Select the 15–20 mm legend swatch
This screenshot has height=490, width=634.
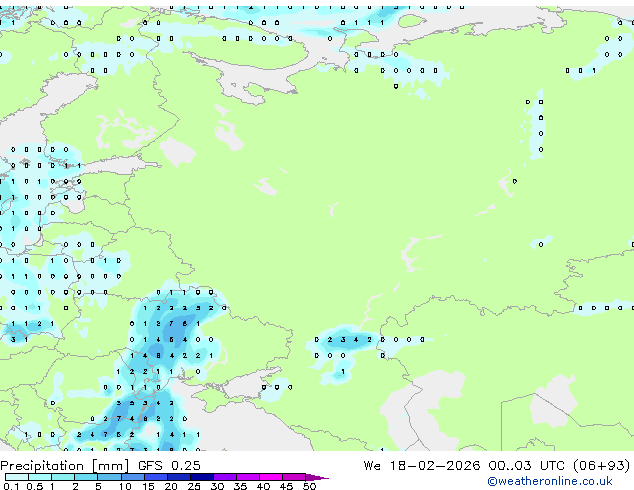pyautogui.click(x=155, y=477)
